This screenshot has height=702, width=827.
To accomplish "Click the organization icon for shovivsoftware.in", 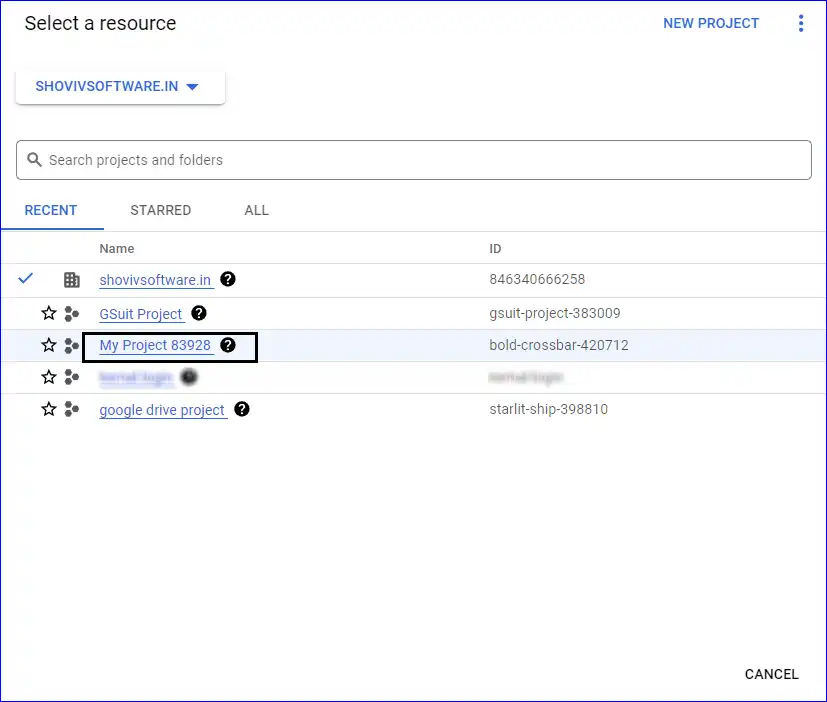I will point(71,280).
